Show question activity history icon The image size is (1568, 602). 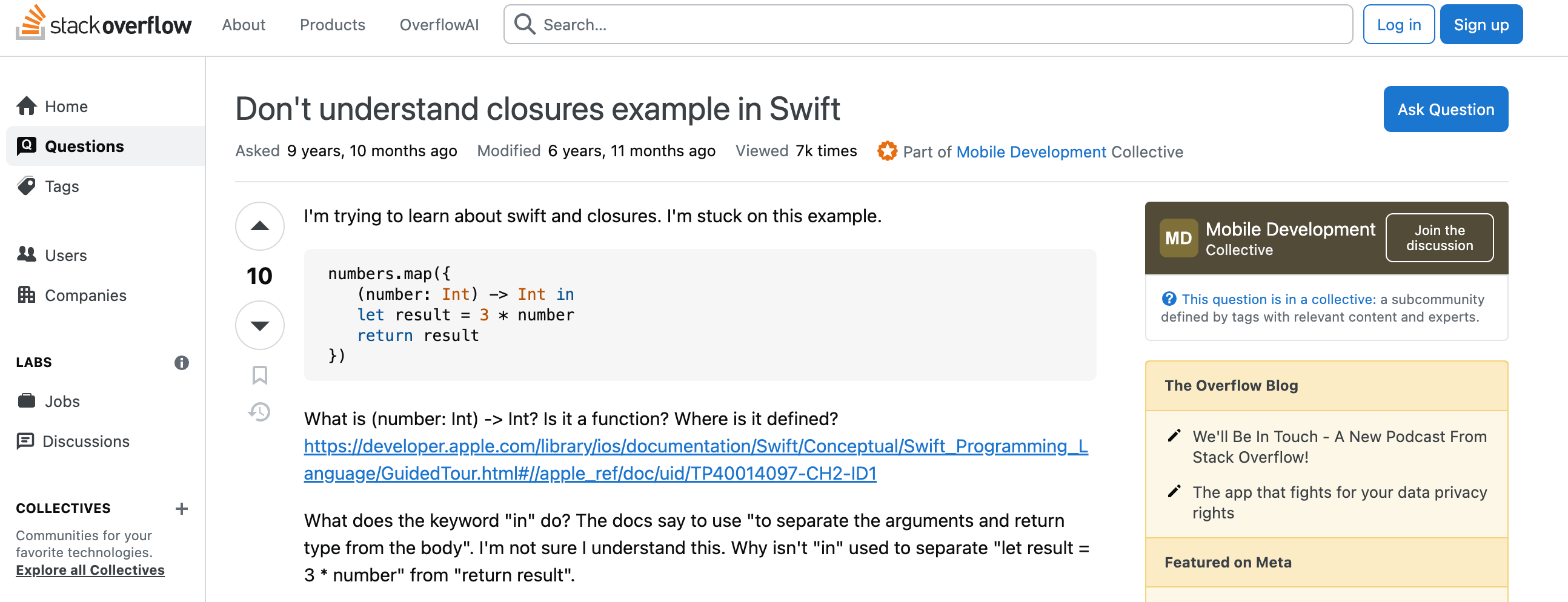coord(259,412)
